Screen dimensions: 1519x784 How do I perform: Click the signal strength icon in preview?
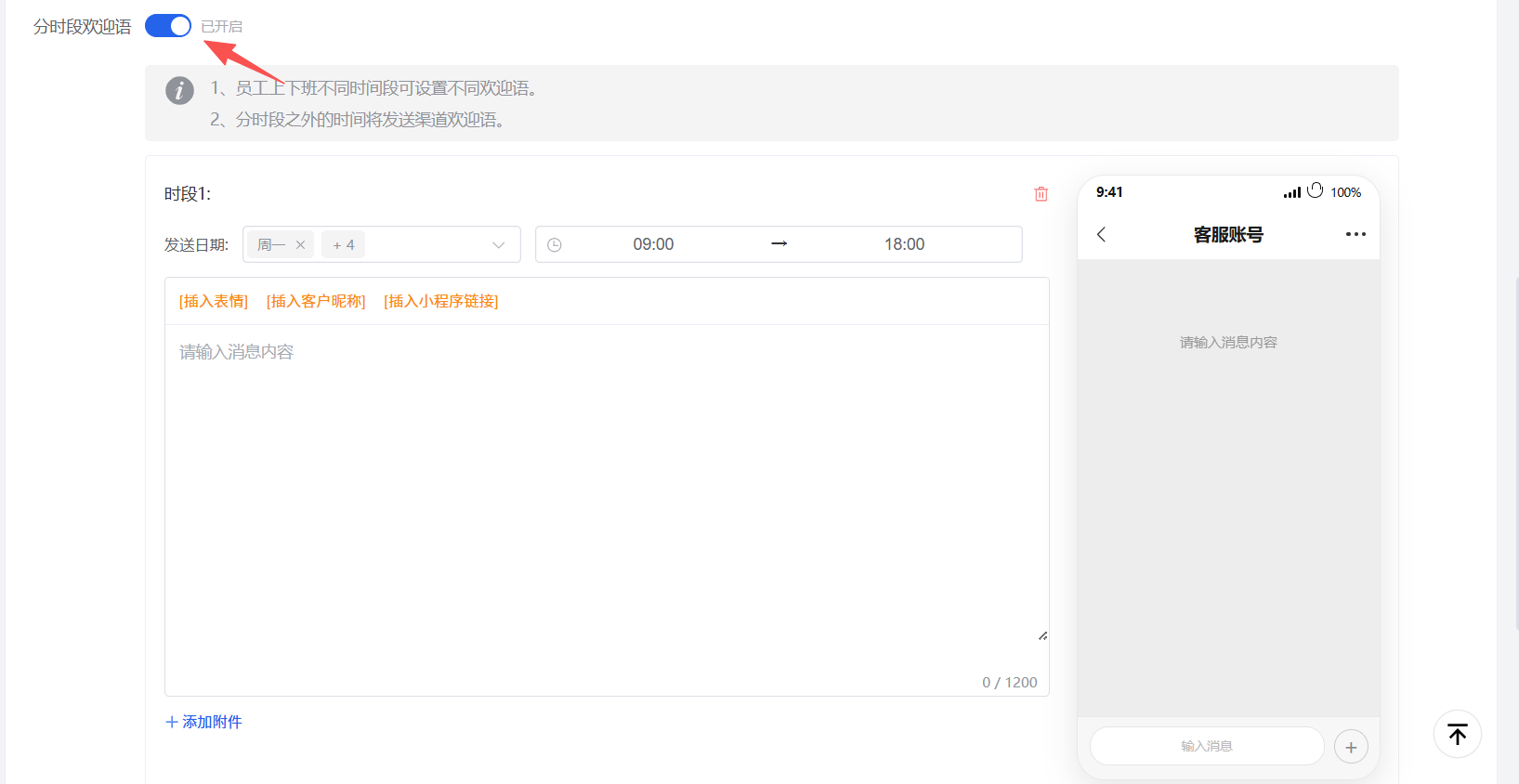click(x=1292, y=192)
